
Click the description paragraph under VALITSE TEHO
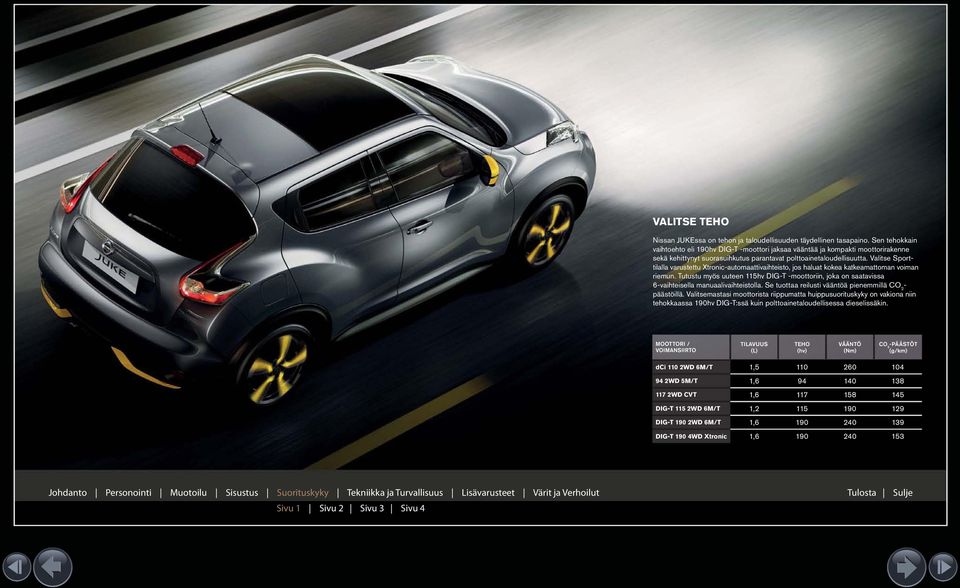(786, 271)
